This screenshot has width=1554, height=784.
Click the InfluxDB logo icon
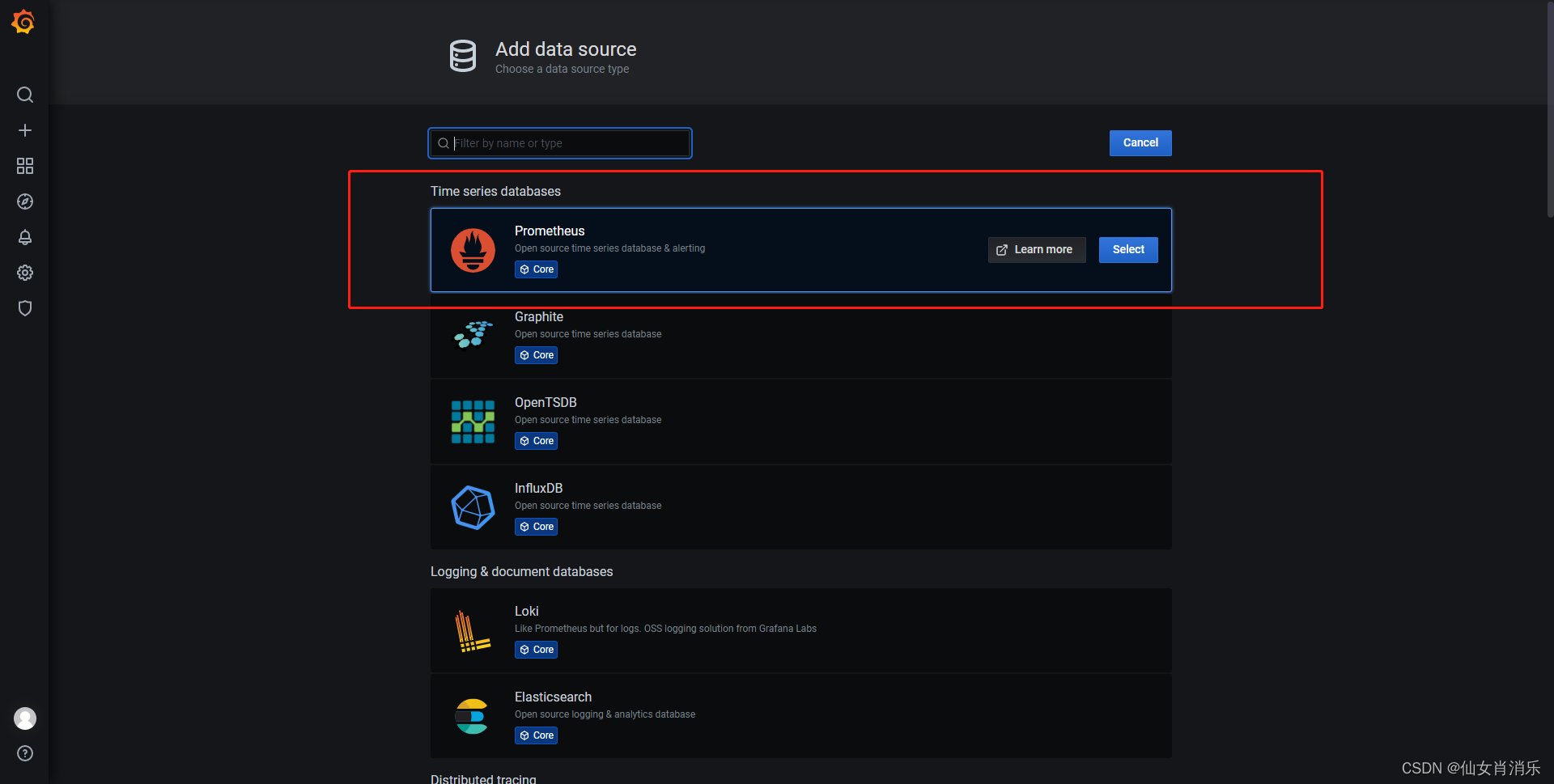(473, 507)
